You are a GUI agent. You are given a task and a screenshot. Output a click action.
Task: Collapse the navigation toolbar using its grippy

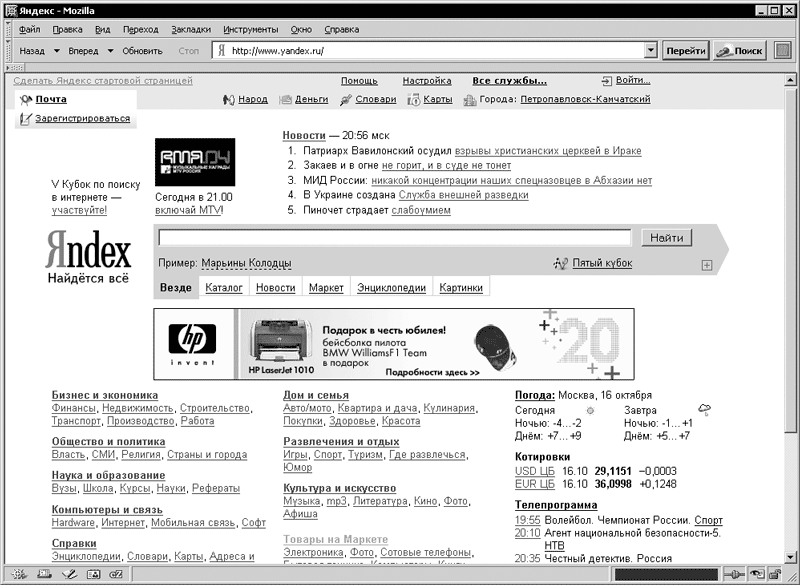point(8,51)
